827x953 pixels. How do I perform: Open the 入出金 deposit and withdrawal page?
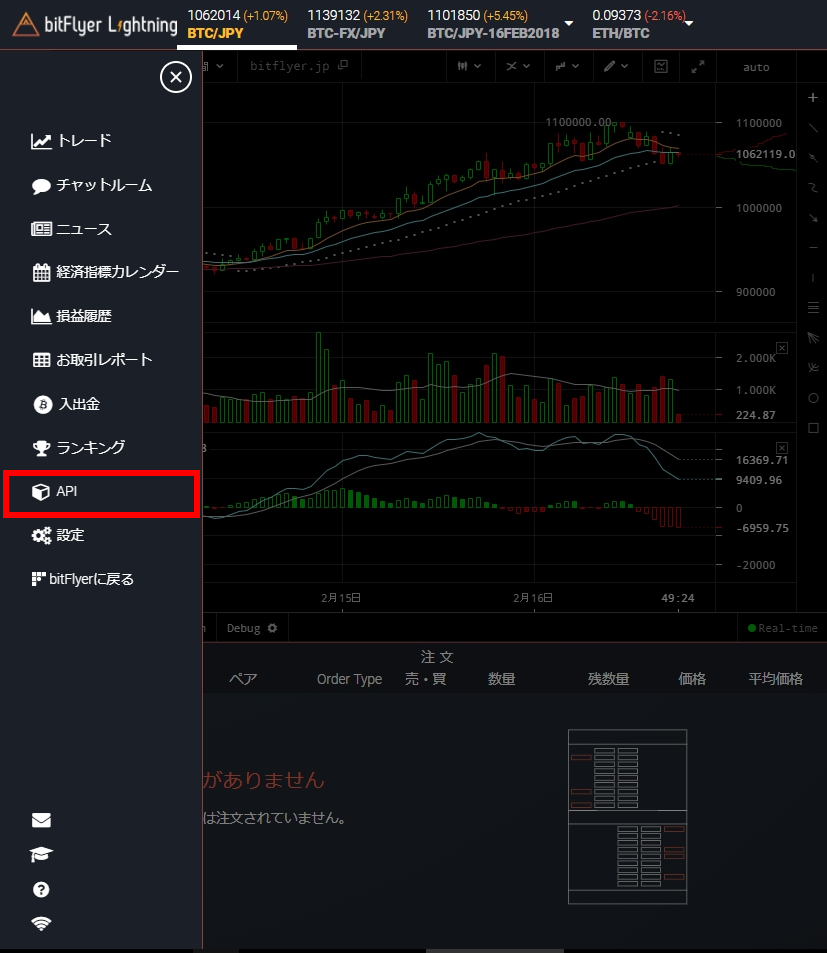point(66,404)
